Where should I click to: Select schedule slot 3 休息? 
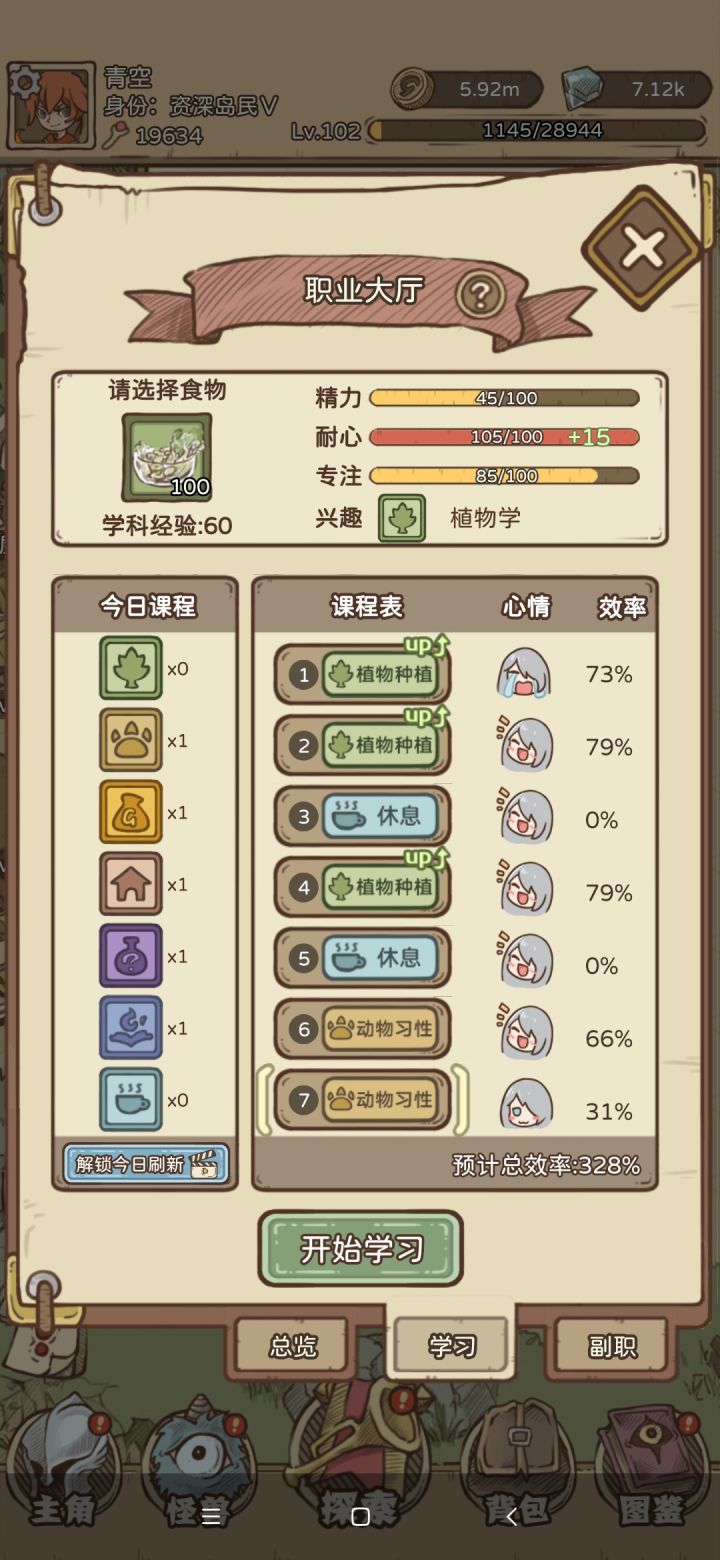(x=362, y=816)
